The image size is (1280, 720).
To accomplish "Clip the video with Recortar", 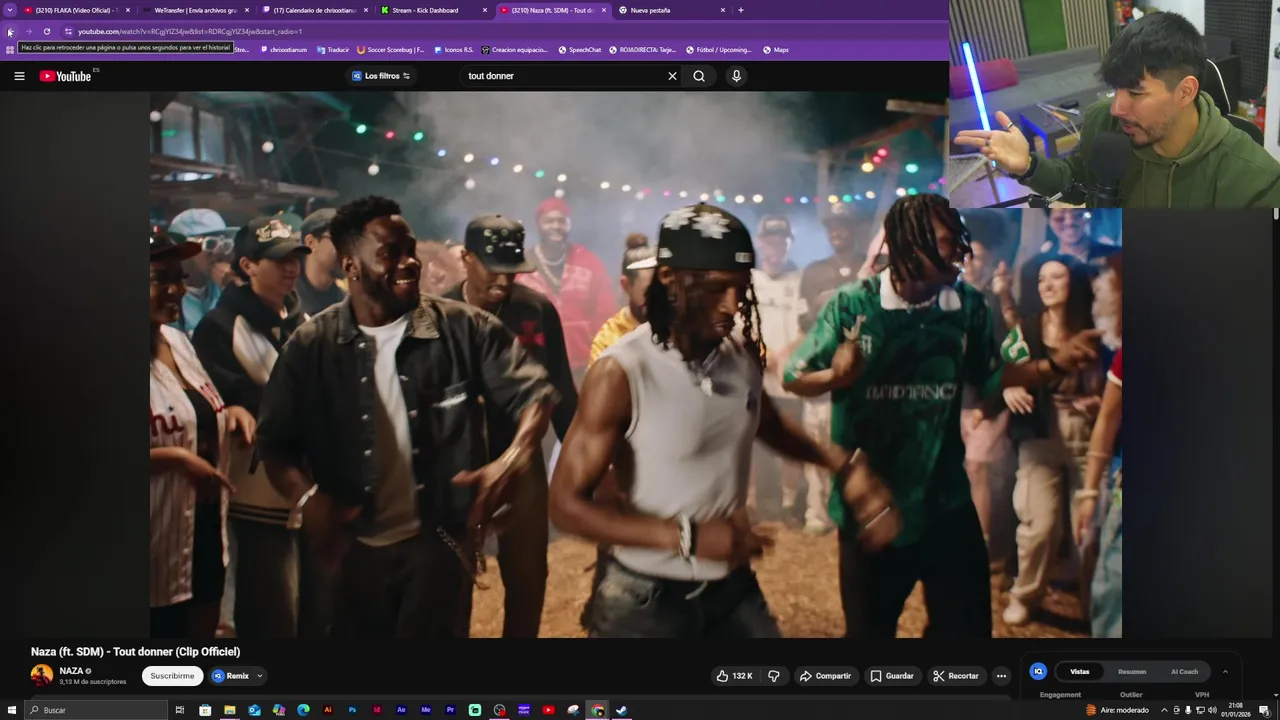I will point(956,676).
